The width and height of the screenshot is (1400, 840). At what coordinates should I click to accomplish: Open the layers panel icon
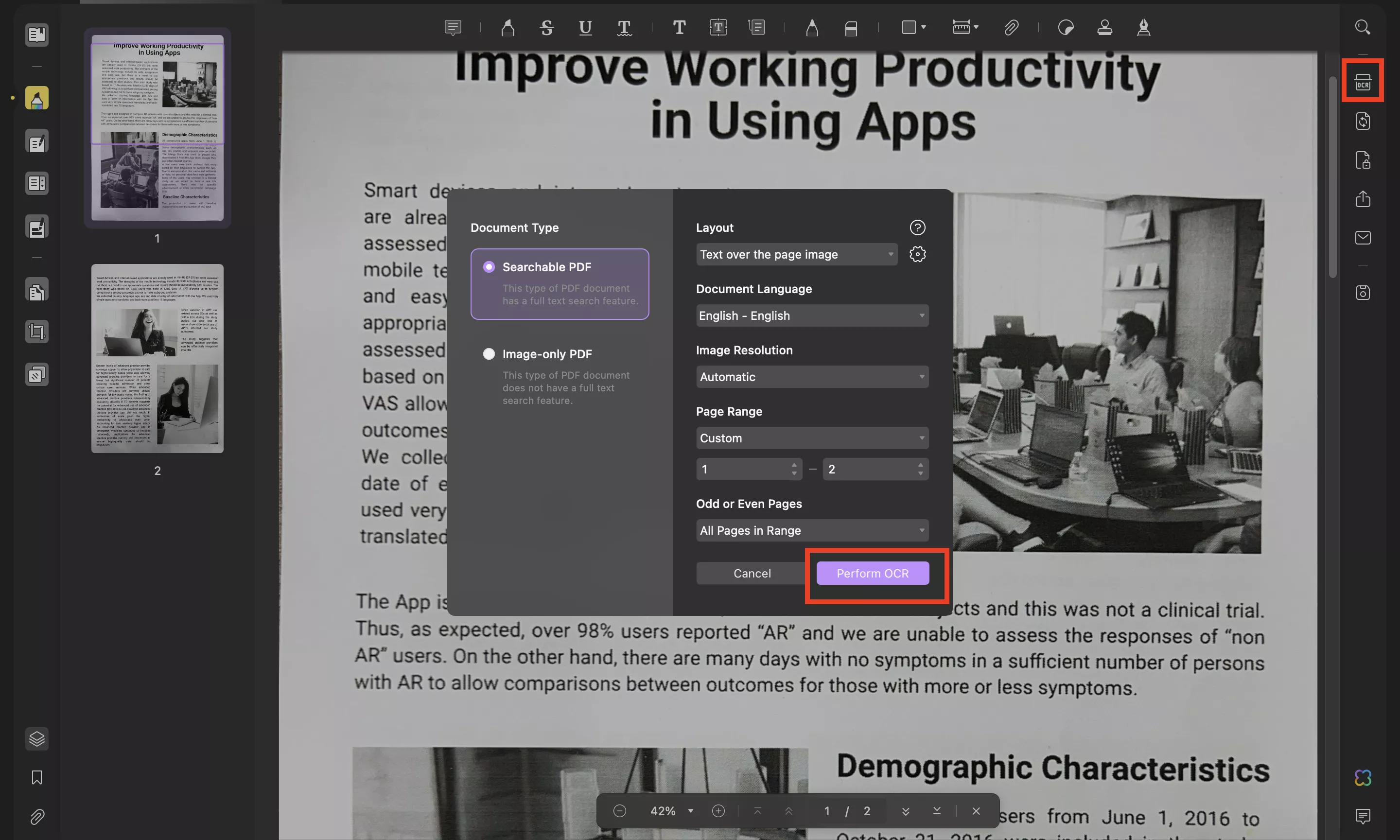pos(37,739)
